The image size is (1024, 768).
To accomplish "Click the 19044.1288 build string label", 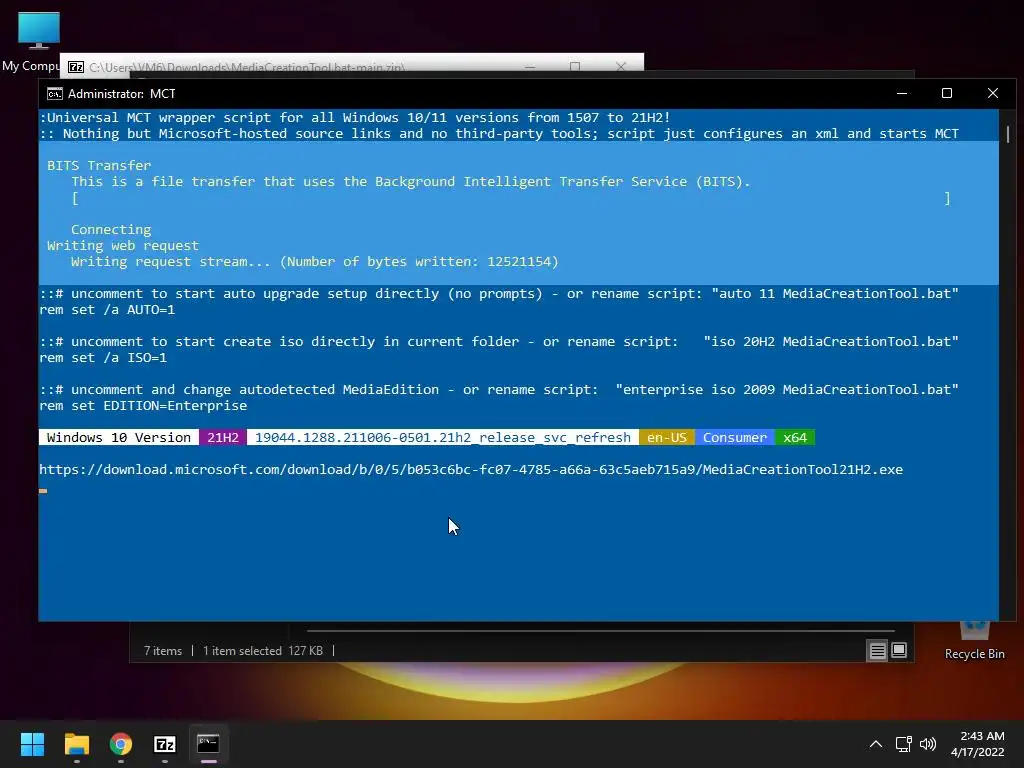I will 443,438.
